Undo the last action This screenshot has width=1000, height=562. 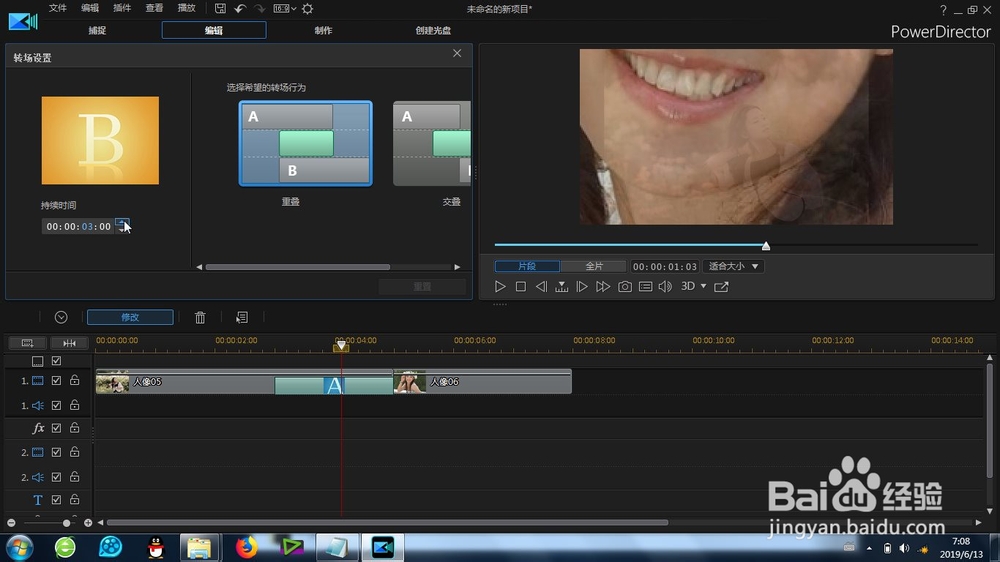(x=240, y=8)
